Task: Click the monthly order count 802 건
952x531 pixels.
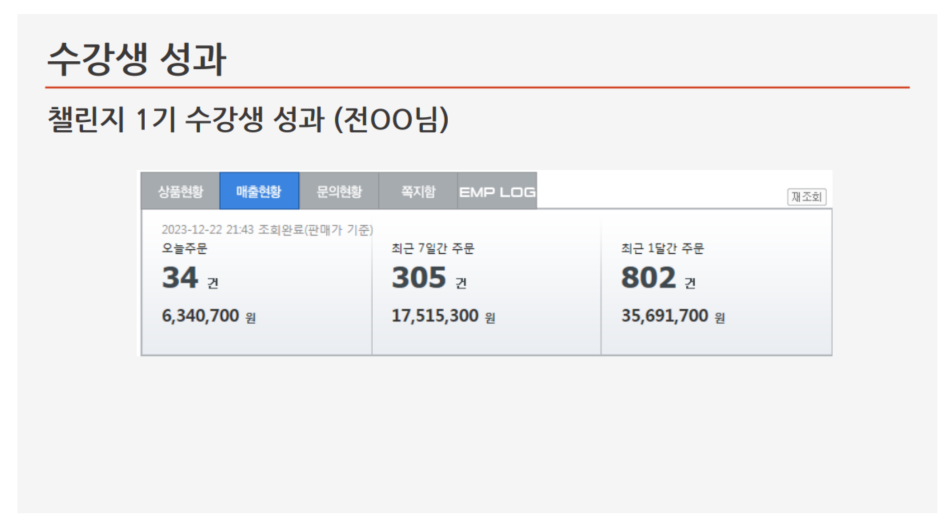Action: 658,279
